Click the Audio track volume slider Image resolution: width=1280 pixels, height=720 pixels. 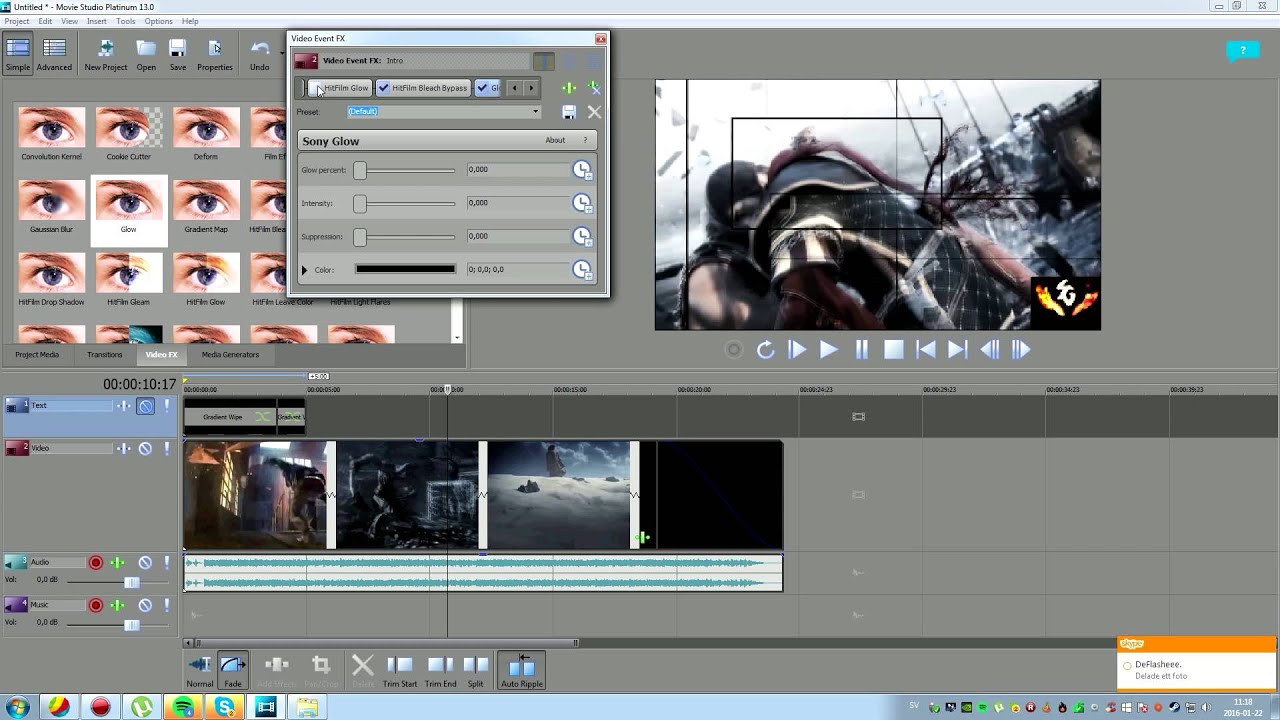pyautogui.click(x=130, y=582)
